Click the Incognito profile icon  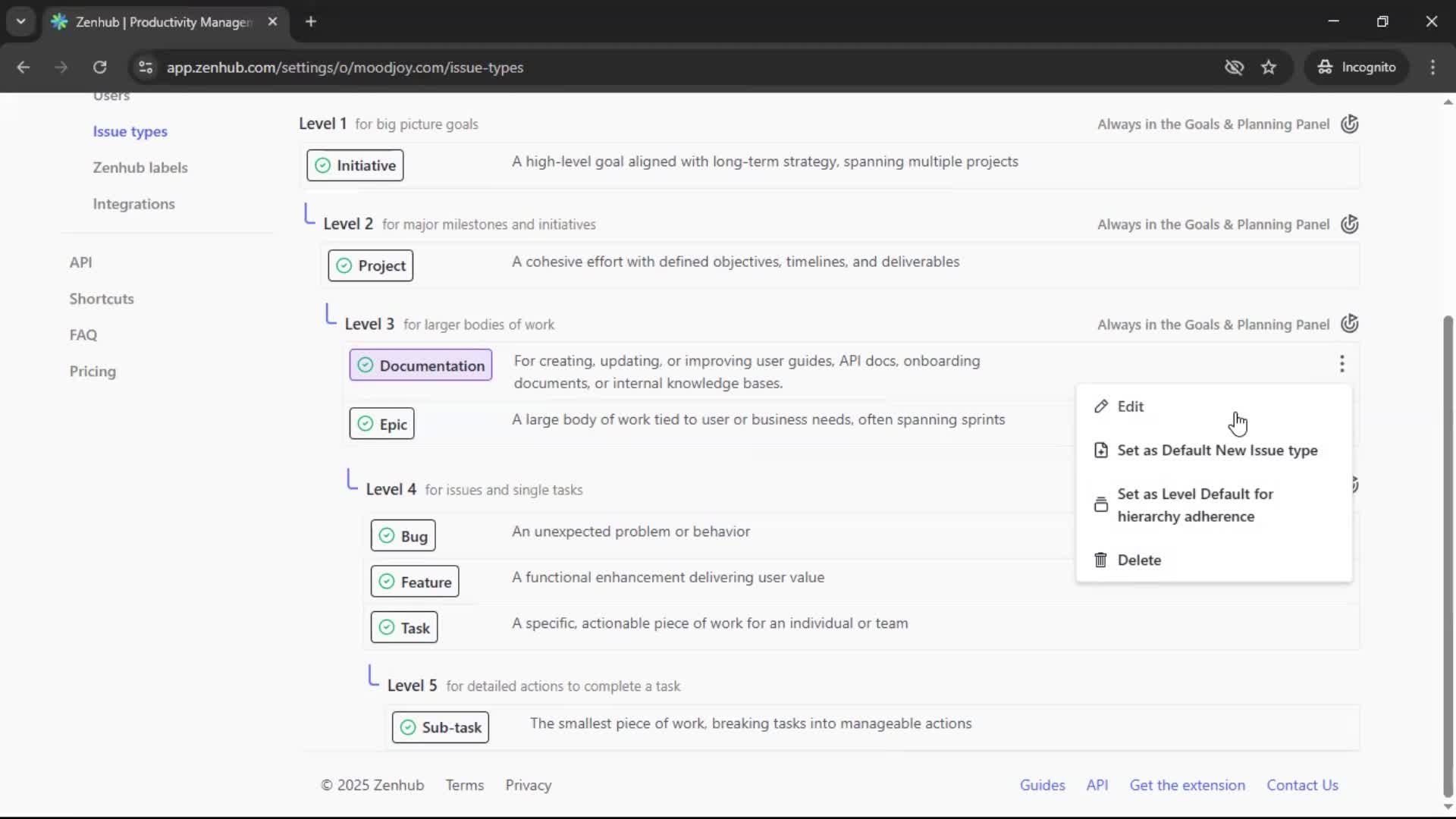pyautogui.click(x=1325, y=67)
